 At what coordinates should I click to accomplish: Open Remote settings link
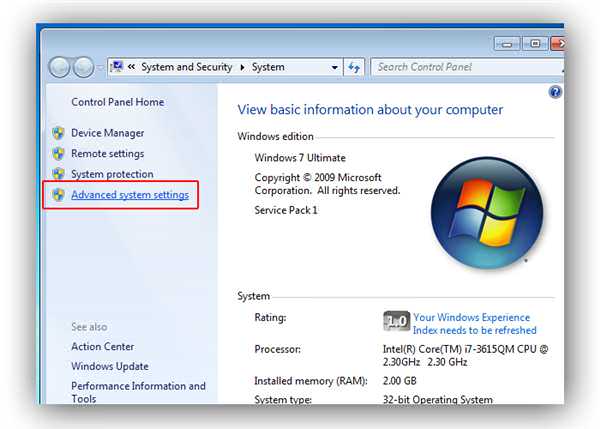108,153
